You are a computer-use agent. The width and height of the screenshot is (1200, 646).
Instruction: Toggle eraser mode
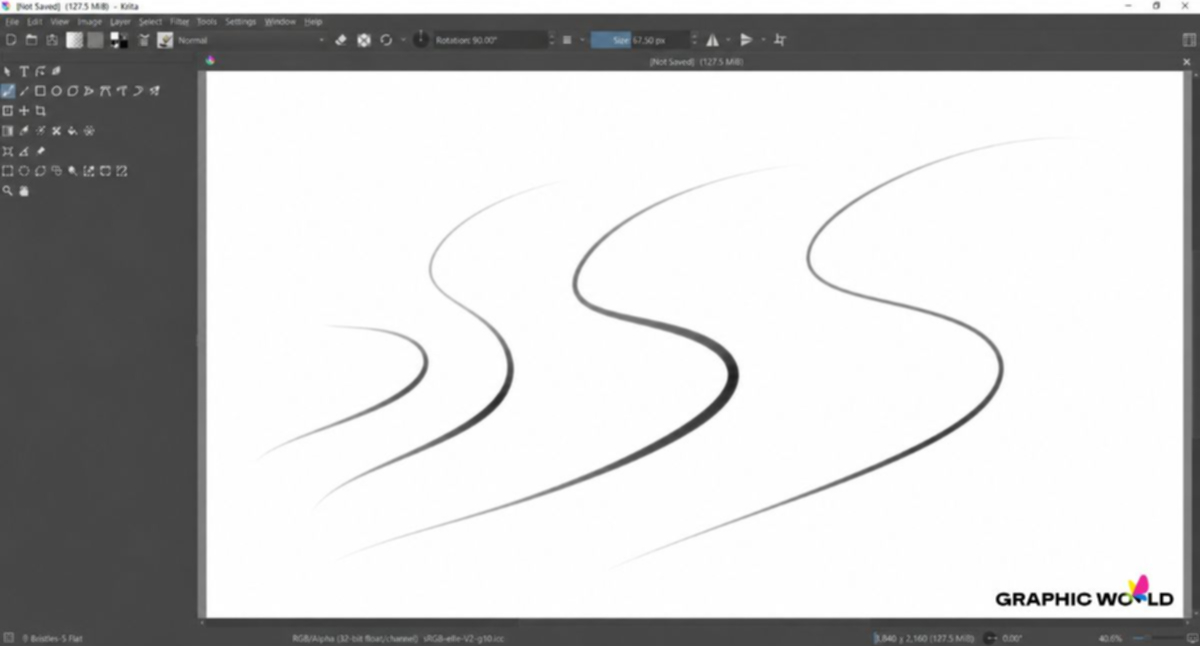click(x=340, y=40)
